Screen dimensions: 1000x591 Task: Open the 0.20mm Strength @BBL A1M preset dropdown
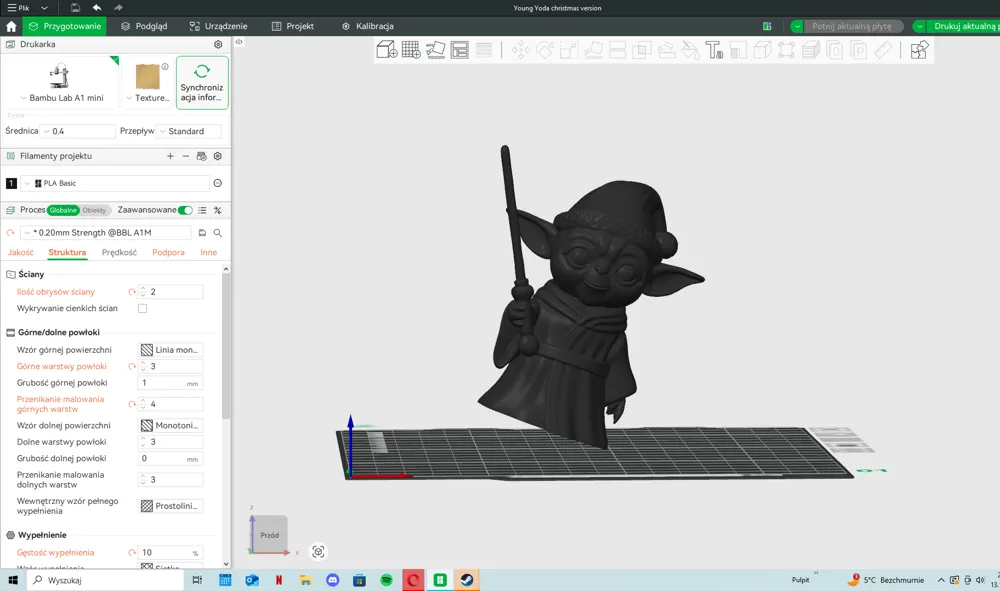pyautogui.click(x=106, y=233)
